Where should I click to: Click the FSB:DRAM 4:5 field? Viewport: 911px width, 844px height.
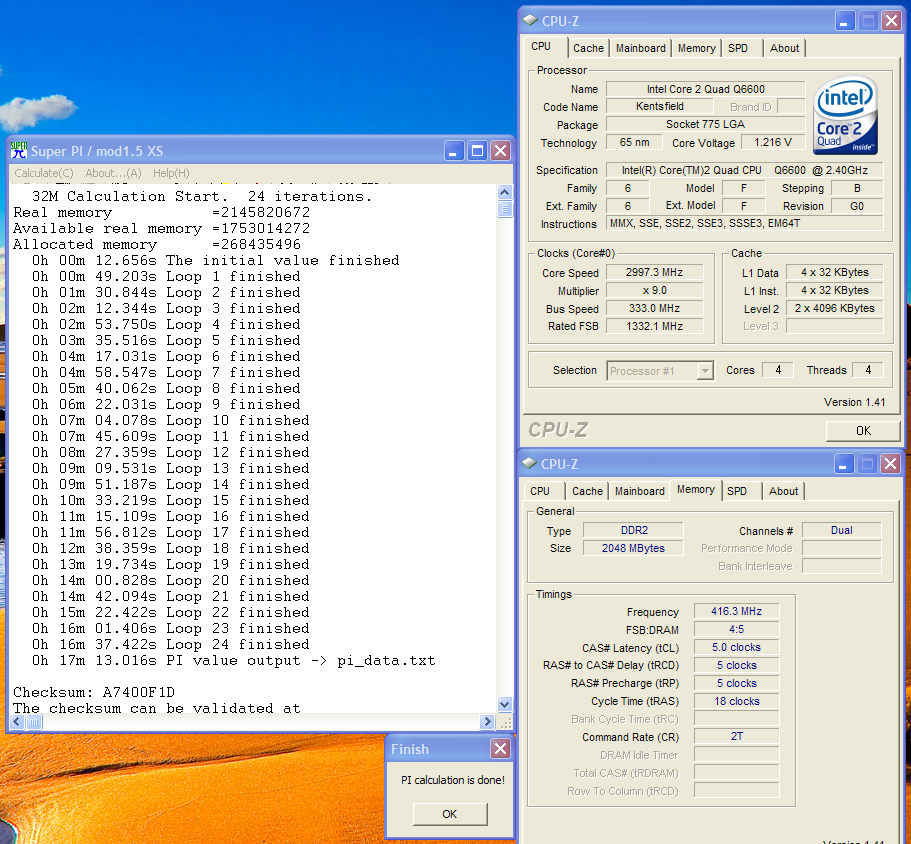tap(736, 629)
